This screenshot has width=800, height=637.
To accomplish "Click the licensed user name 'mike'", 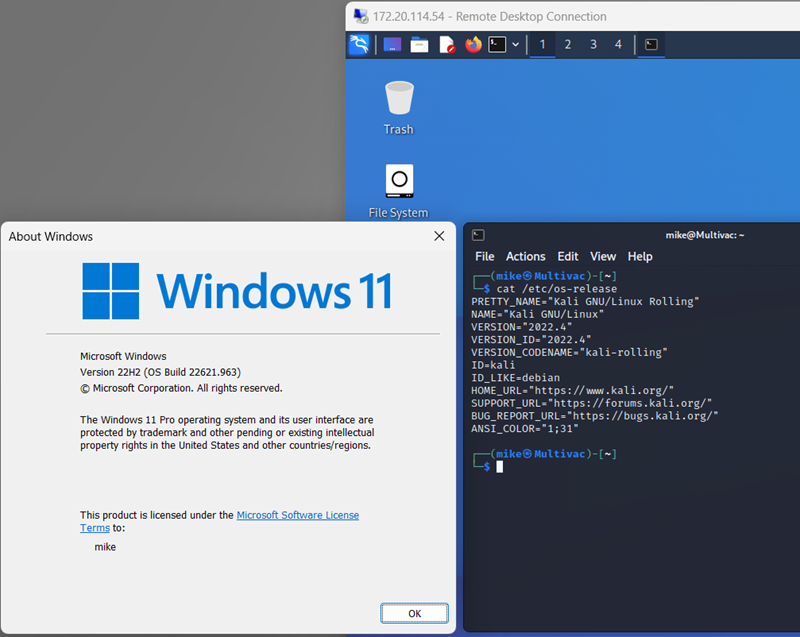I will click(x=105, y=547).
